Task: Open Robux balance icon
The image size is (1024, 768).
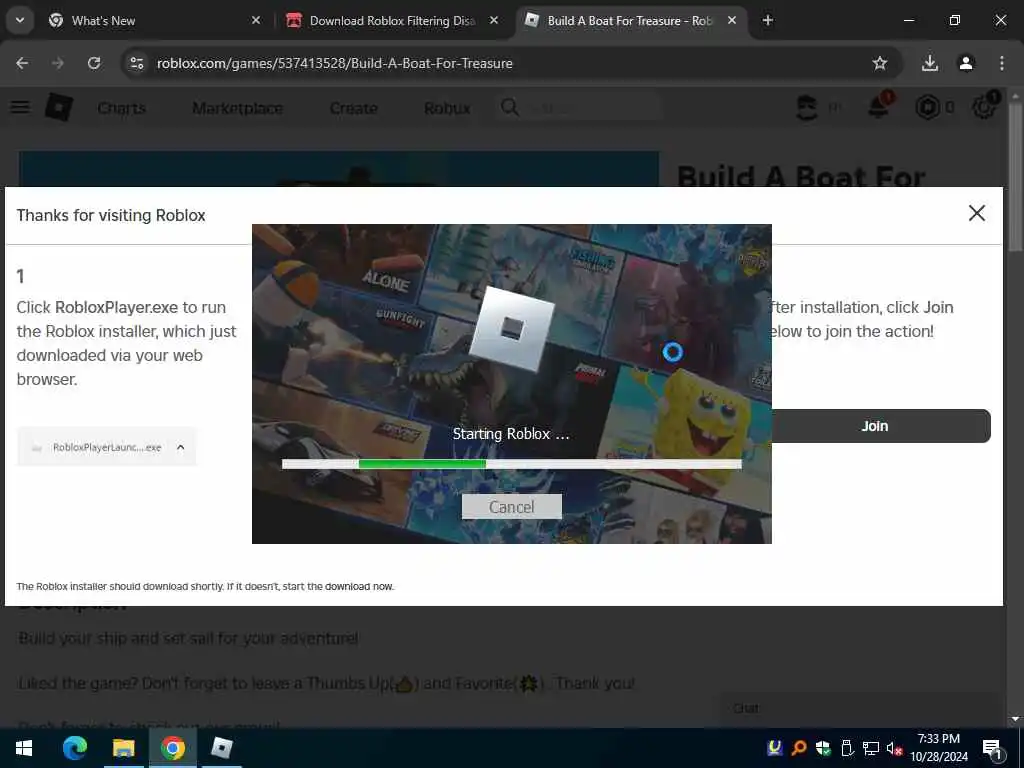Action: 927,107
